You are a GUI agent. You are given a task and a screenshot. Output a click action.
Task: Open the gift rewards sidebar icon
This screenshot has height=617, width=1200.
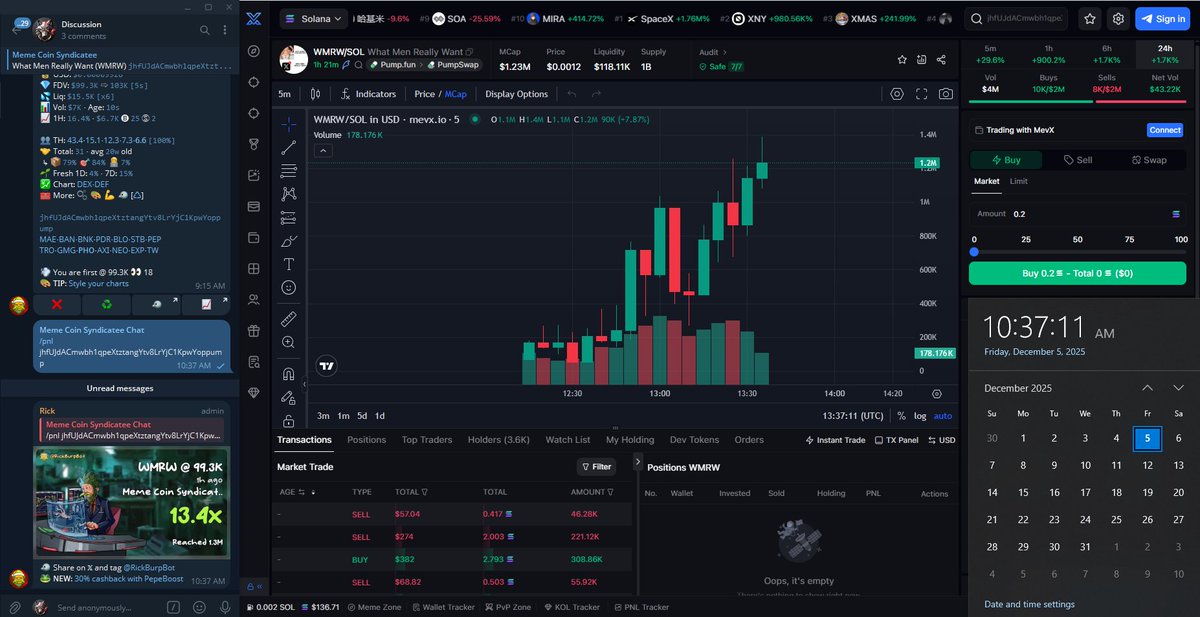click(x=254, y=331)
